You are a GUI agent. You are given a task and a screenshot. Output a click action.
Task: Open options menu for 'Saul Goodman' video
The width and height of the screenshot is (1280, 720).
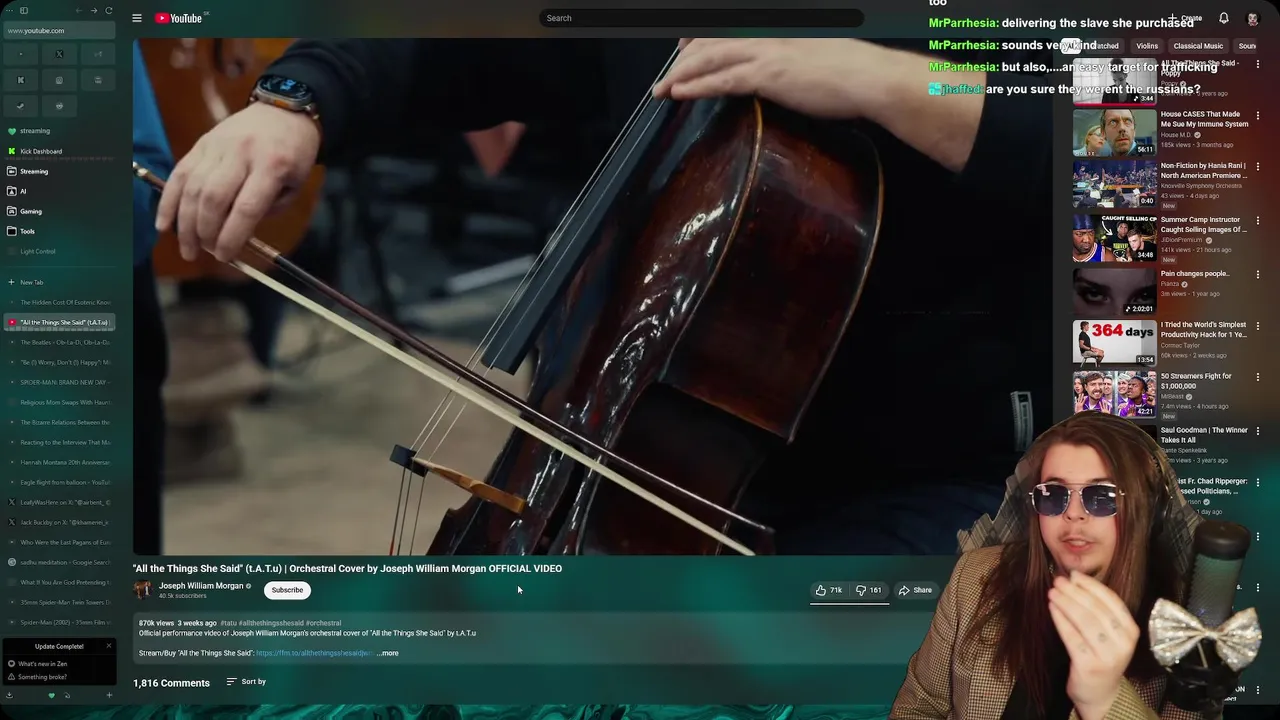[x=1258, y=431]
